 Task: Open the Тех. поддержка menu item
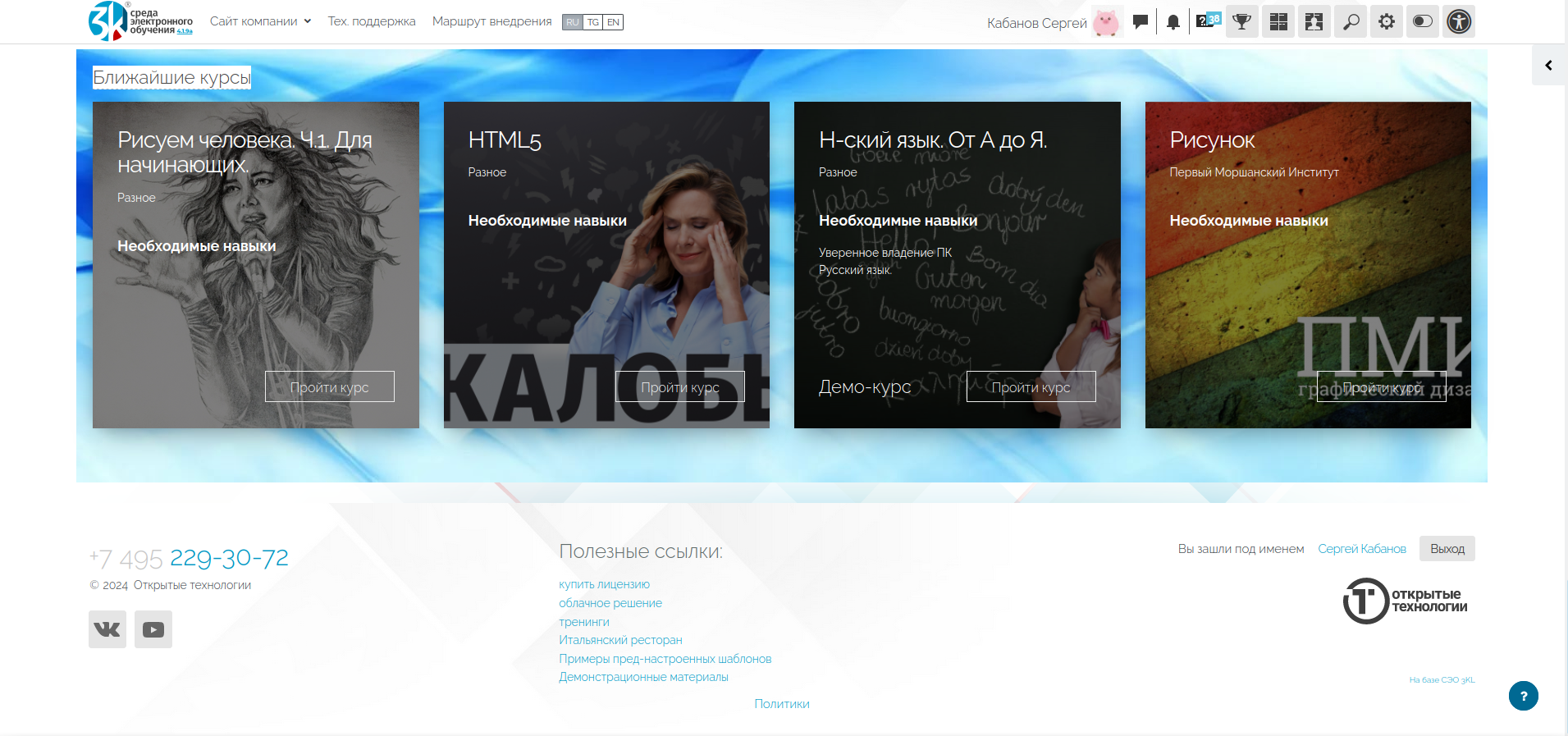372,21
